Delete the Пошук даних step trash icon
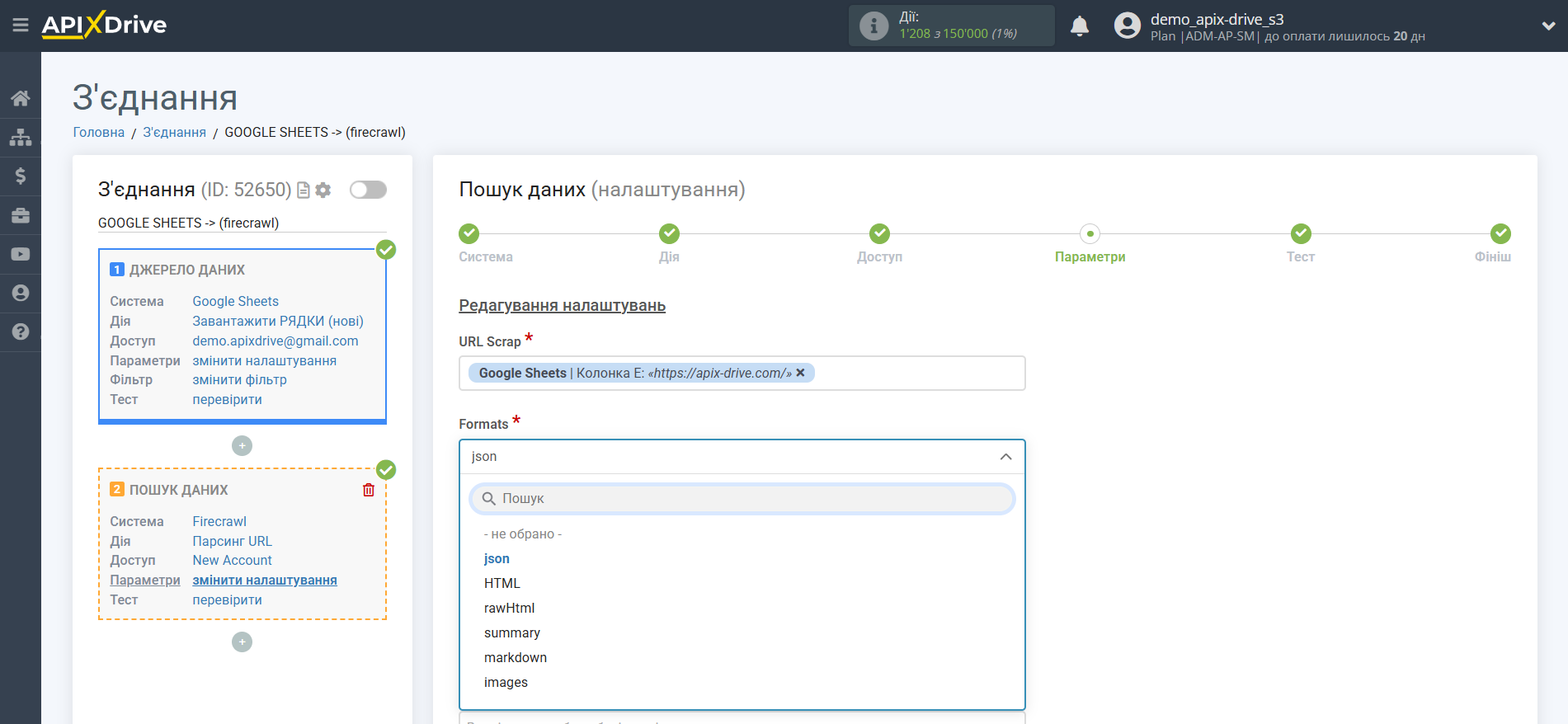The height and width of the screenshot is (724, 1568). pyautogui.click(x=369, y=490)
